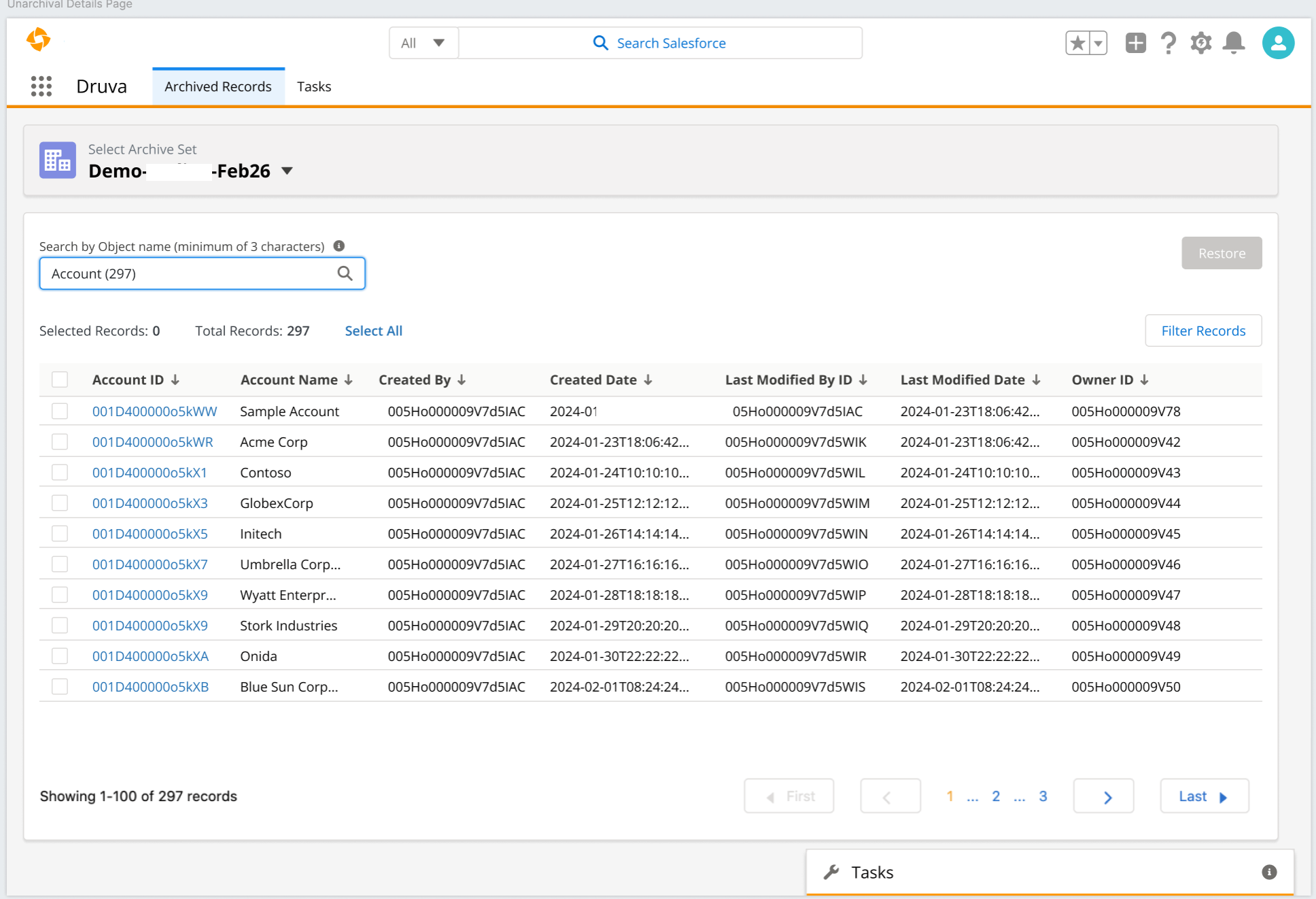Click the Filter Records button
Screen dimensions: 1316x899
(x=1203, y=330)
